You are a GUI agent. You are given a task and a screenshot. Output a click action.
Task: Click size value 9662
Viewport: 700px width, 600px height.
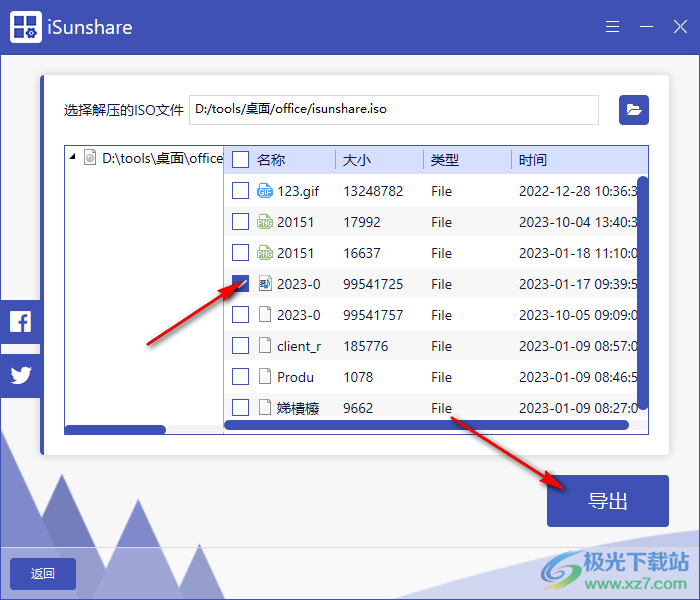point(358,408)
